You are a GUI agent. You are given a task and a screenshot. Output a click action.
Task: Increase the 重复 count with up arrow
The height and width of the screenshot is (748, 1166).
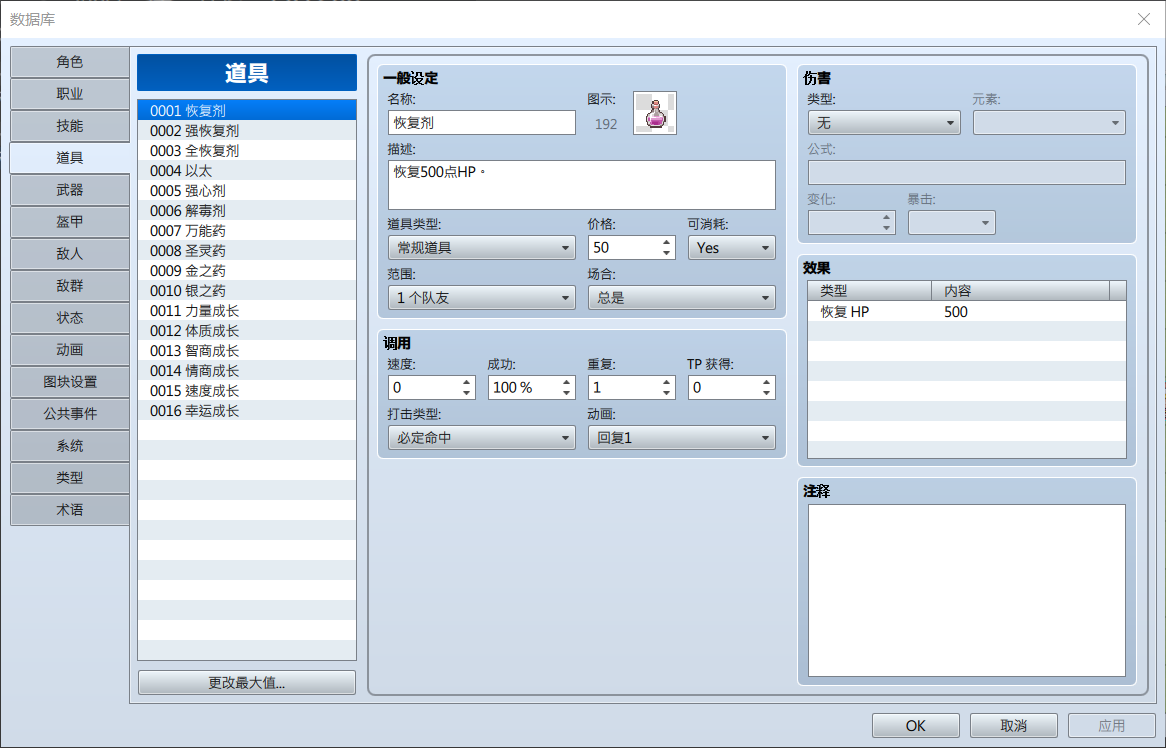point(666,382)
